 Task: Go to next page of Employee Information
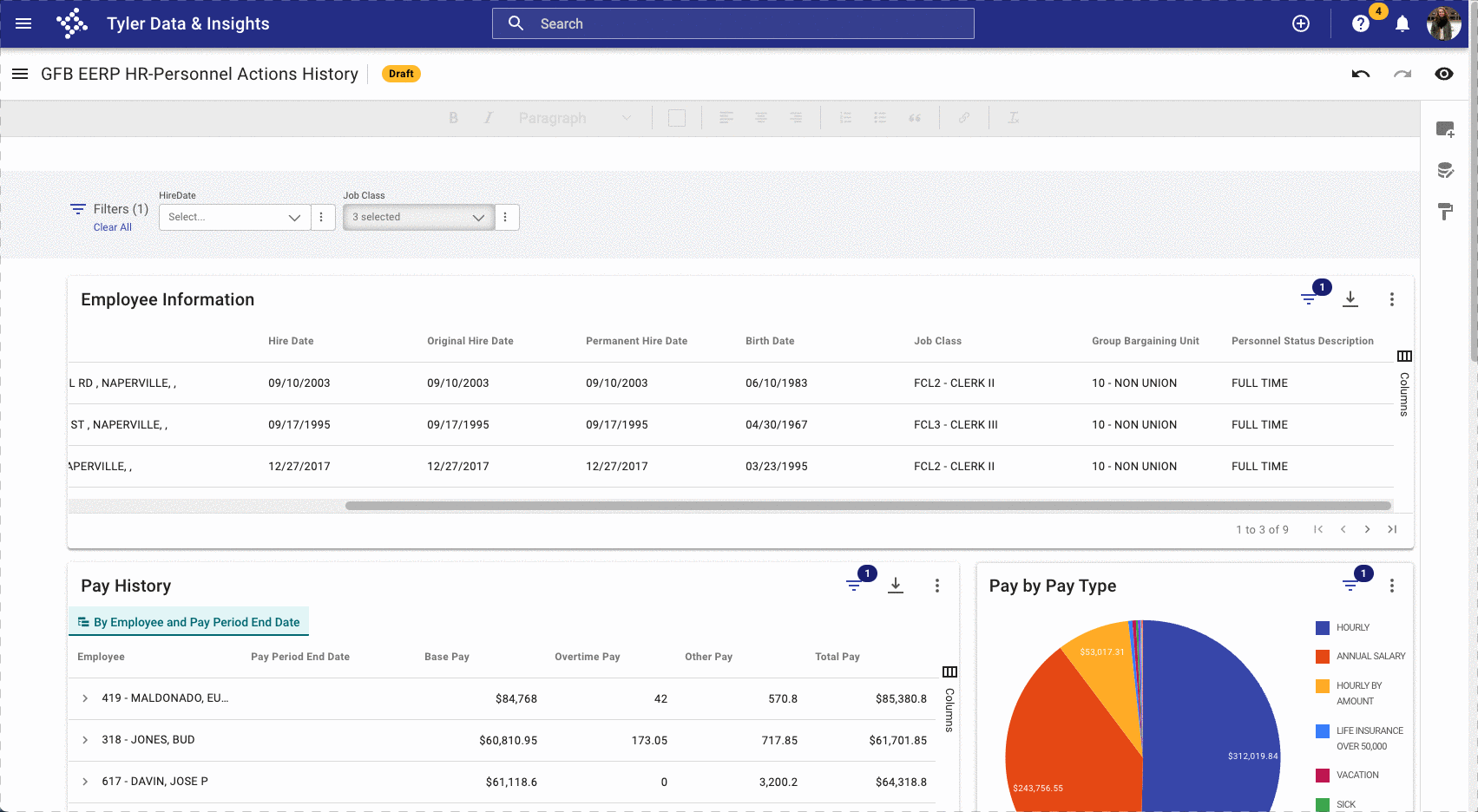click(1367, 529)
